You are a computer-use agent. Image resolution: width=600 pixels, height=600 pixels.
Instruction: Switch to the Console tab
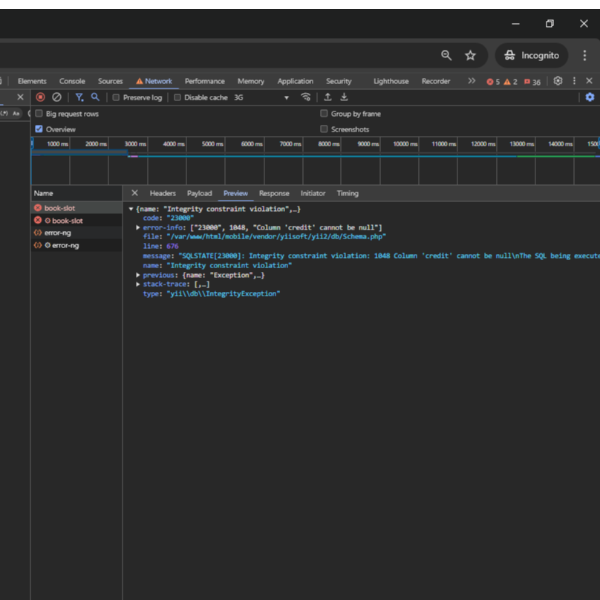pos(72,81)
